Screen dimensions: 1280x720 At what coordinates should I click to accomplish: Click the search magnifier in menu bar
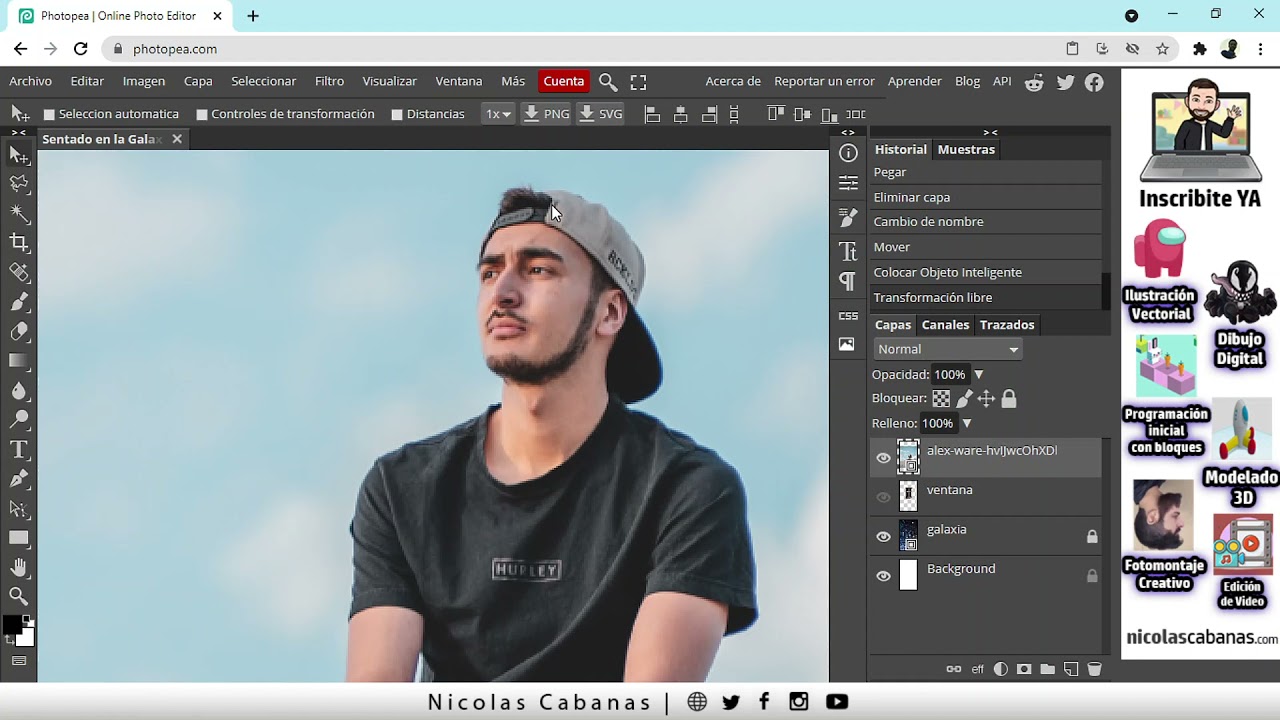coord(608,82)
